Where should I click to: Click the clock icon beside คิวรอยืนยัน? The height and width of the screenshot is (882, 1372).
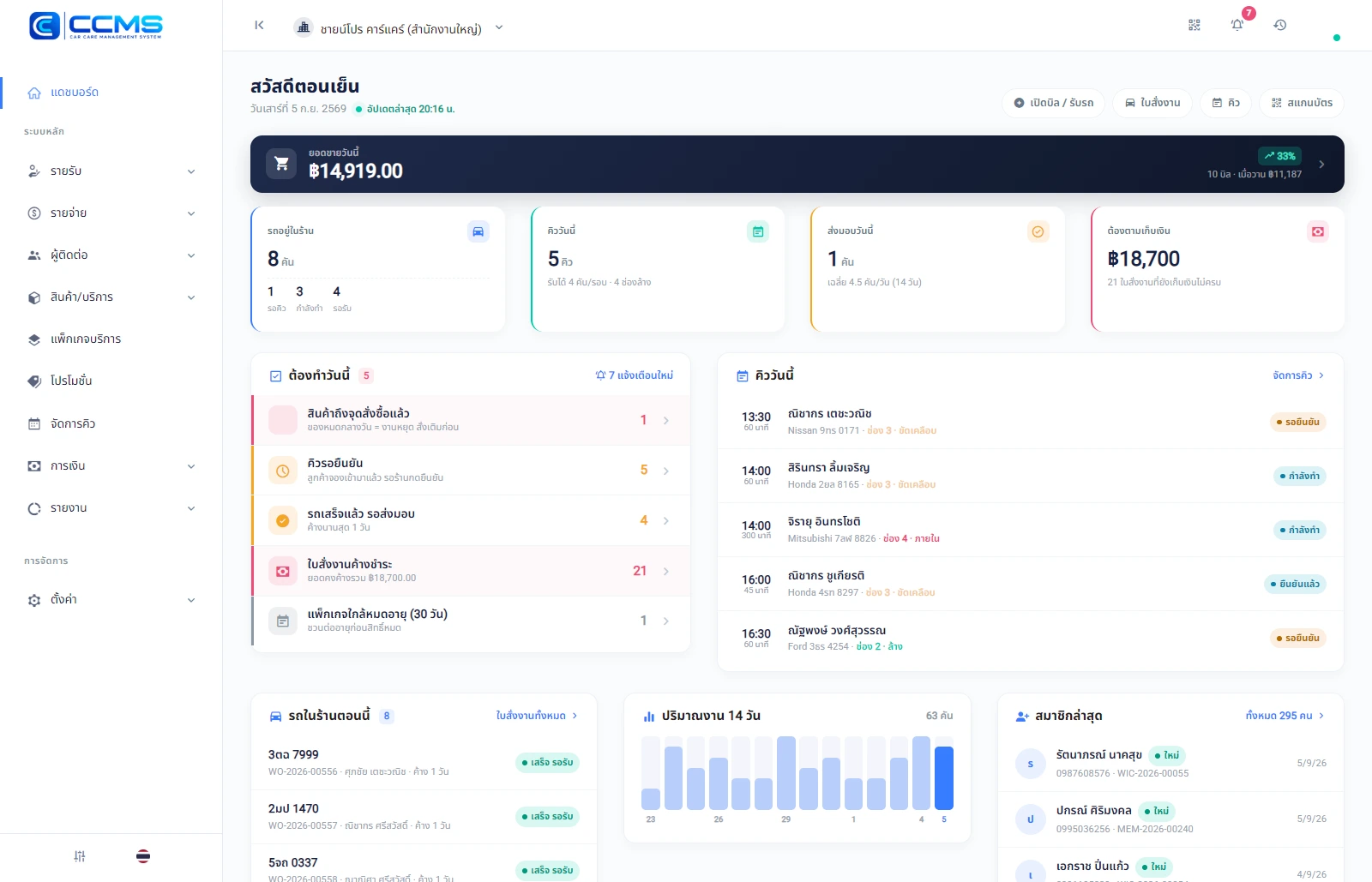pos(283,471)
